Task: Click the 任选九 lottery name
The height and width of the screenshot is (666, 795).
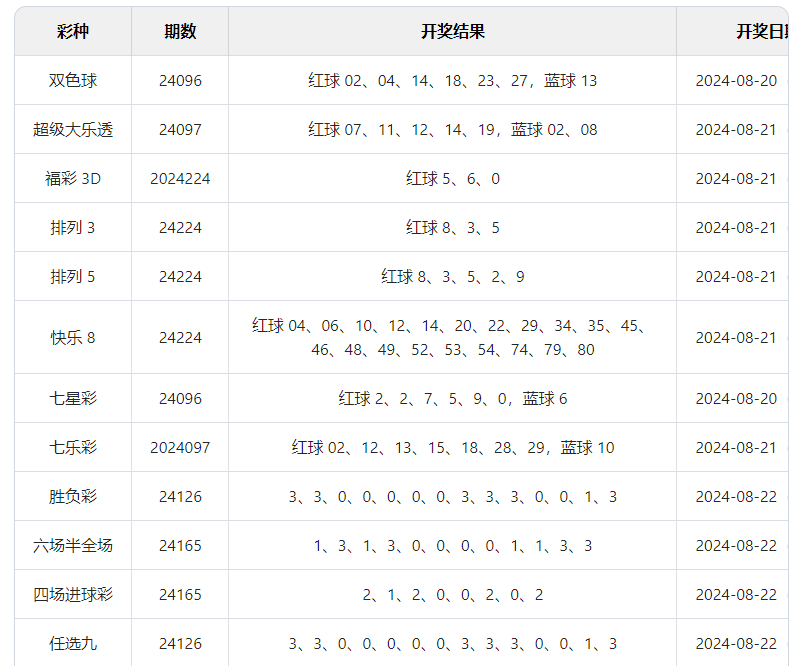Action: (x=73, y=644)
